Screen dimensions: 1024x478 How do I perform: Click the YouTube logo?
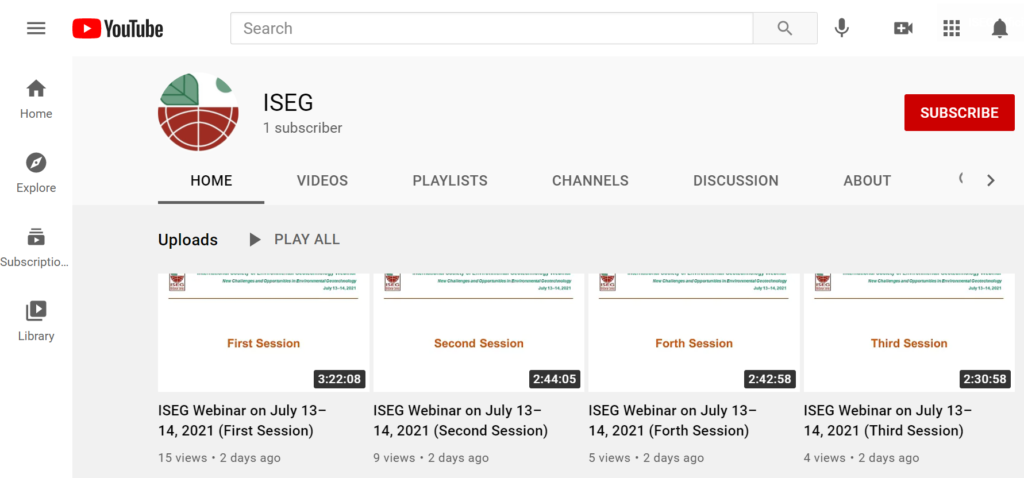pos(118,29)
